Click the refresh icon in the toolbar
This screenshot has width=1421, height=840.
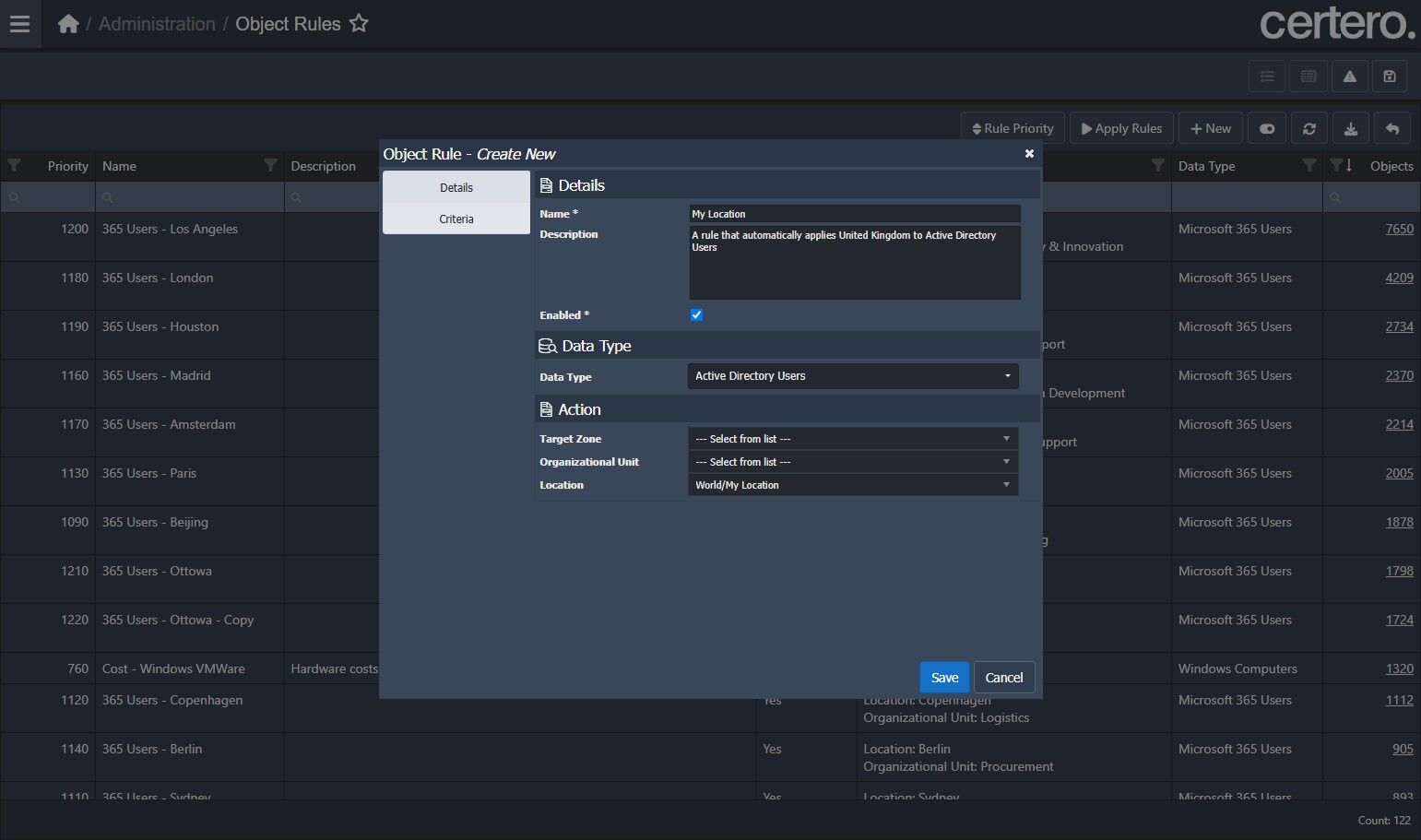[1309, 129]
